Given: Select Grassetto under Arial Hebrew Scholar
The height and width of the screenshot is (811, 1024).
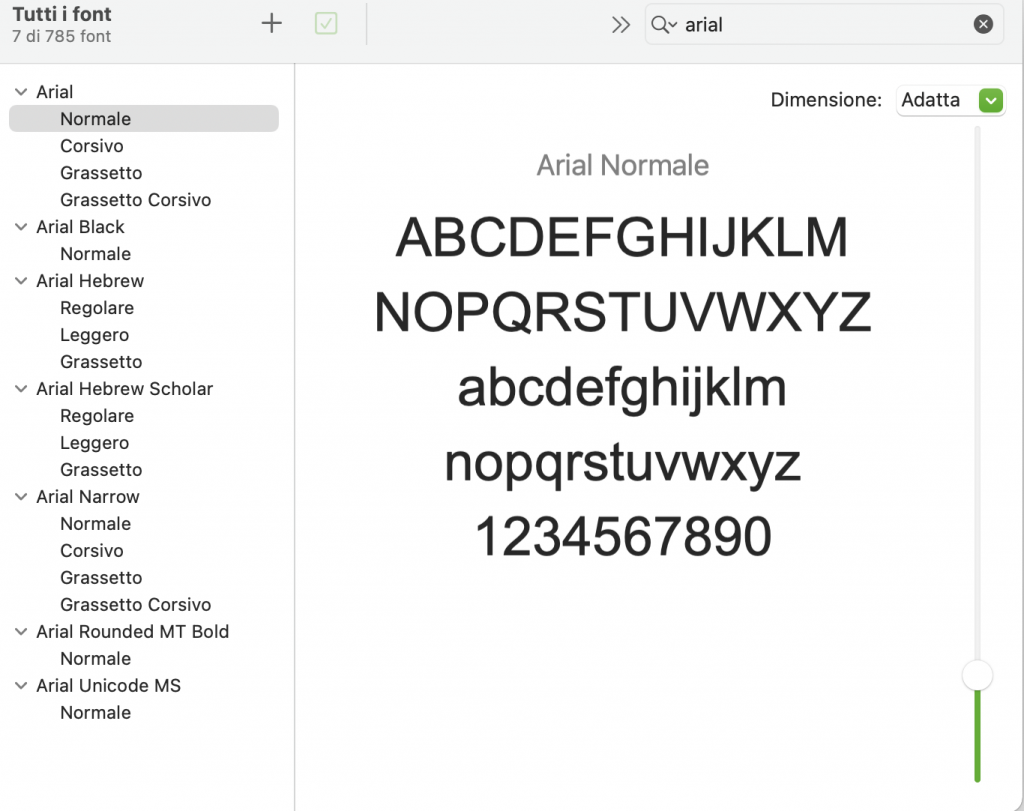Looking at the screenshot, I should (144, 470).
